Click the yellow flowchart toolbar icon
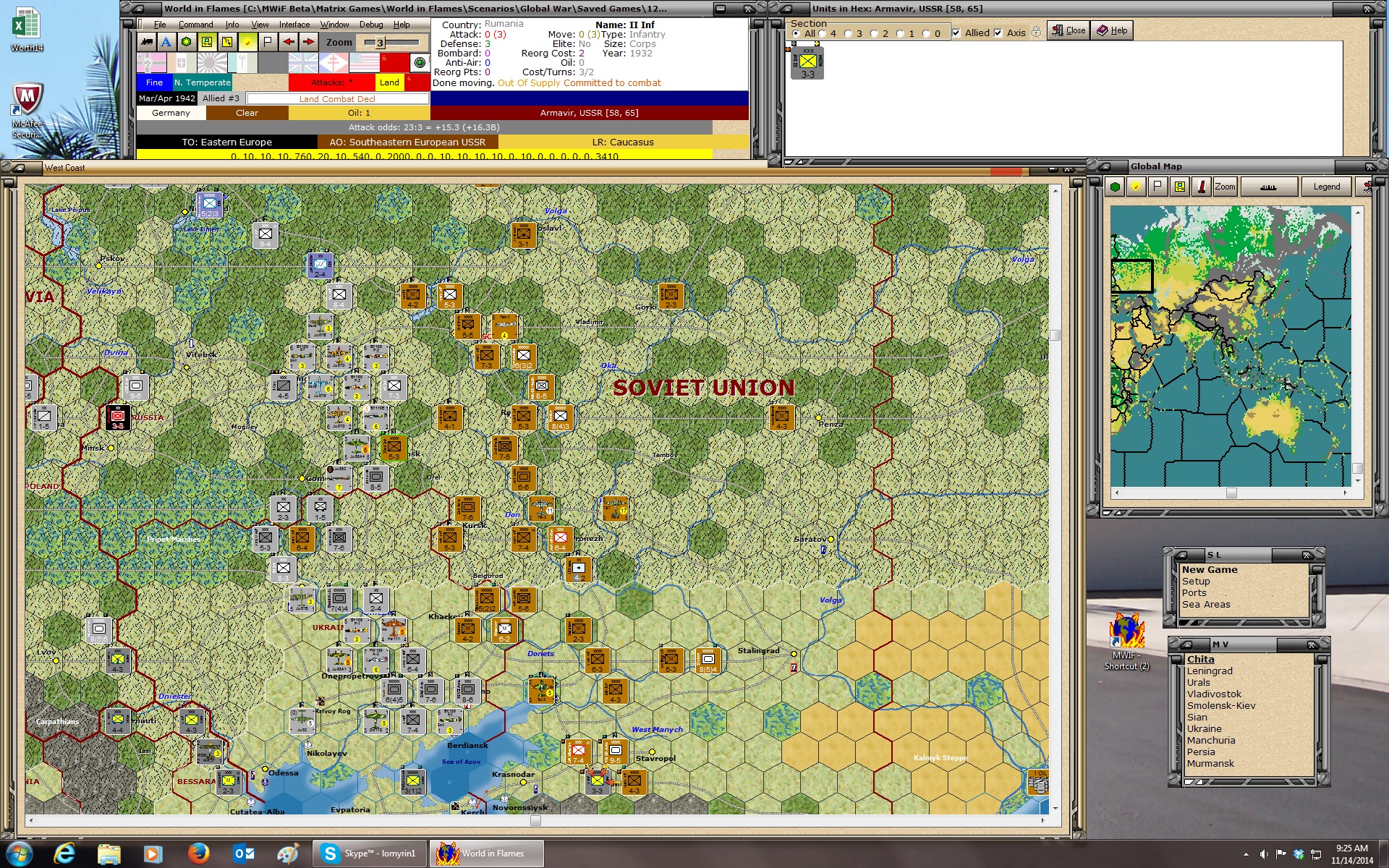The image size is (1389, 868). pyautogui.click(x=227, y=42)
